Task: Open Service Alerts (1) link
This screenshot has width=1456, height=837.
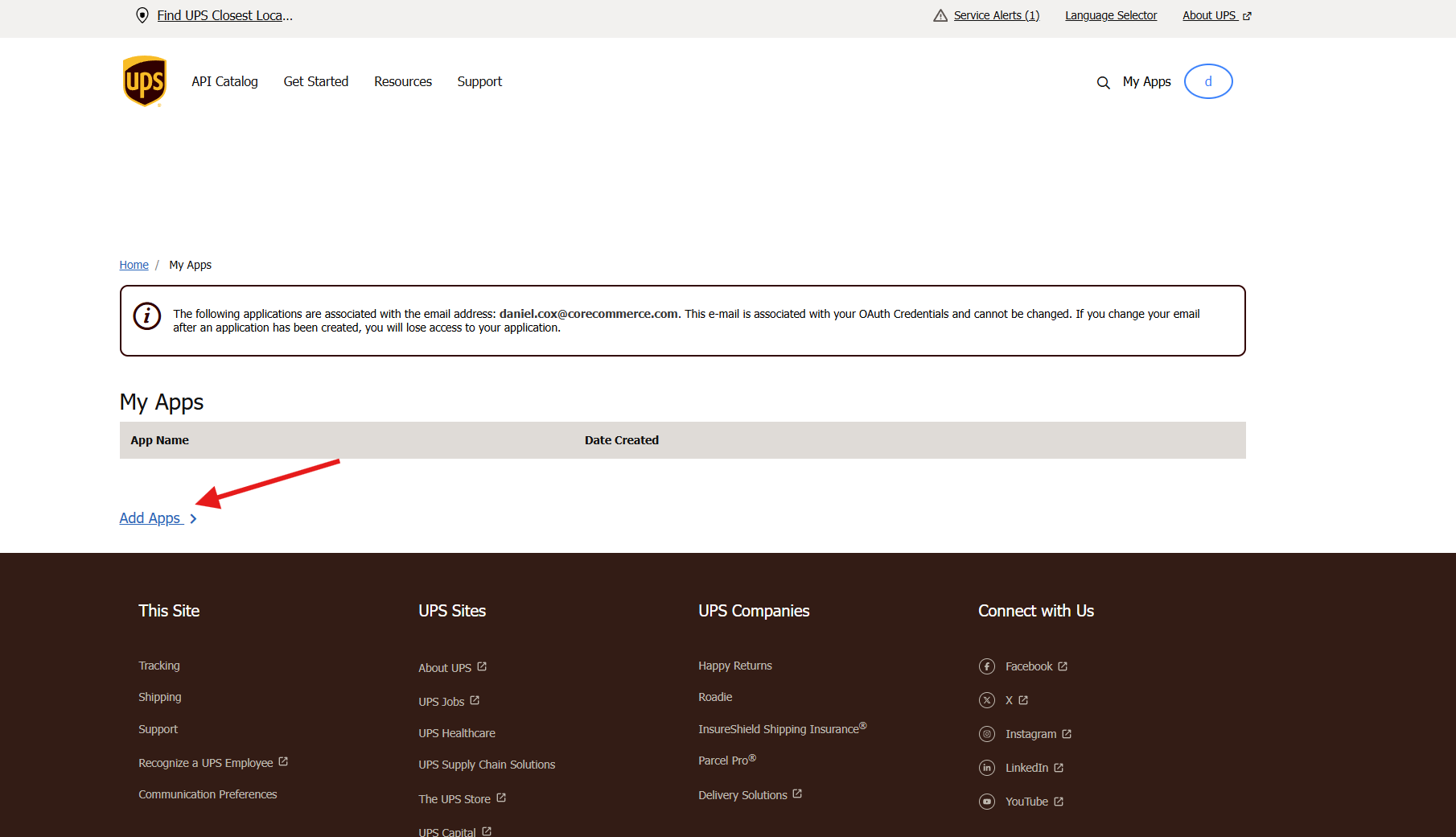Action: coord(997,15)
